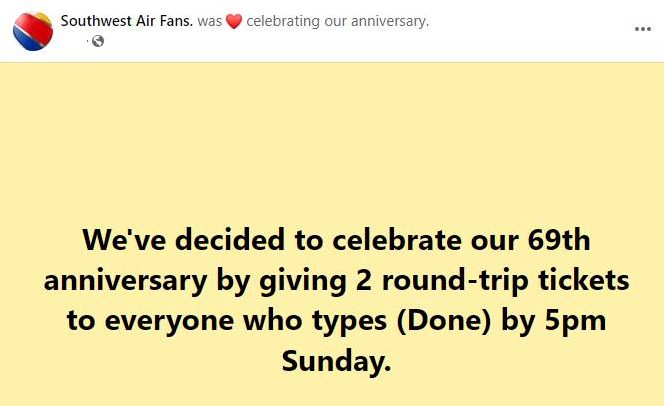Click 'who types' in the post text
This screenshot has height=406, width=664.
pos(315,321)
